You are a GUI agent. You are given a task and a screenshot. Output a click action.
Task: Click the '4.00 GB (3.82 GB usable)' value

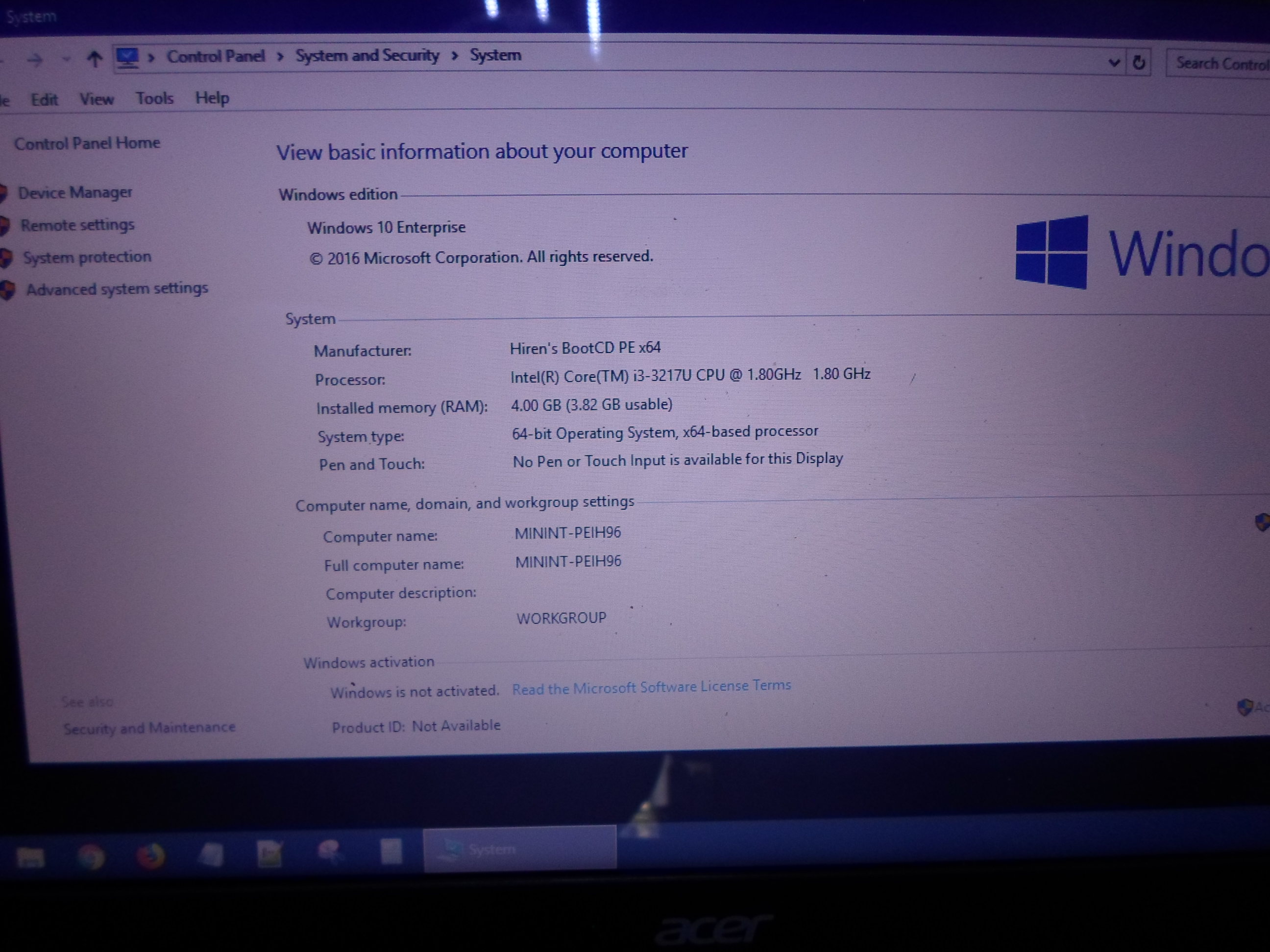tap(591, 405)
